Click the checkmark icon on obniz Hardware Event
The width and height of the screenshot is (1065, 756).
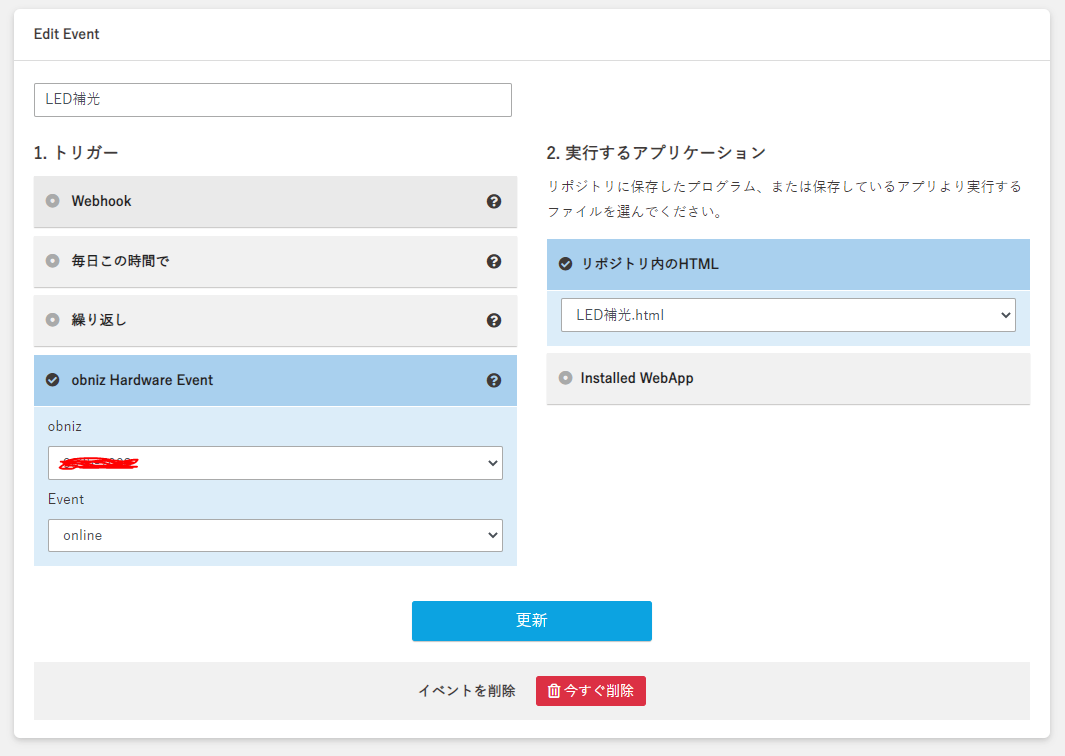point(53,380)
